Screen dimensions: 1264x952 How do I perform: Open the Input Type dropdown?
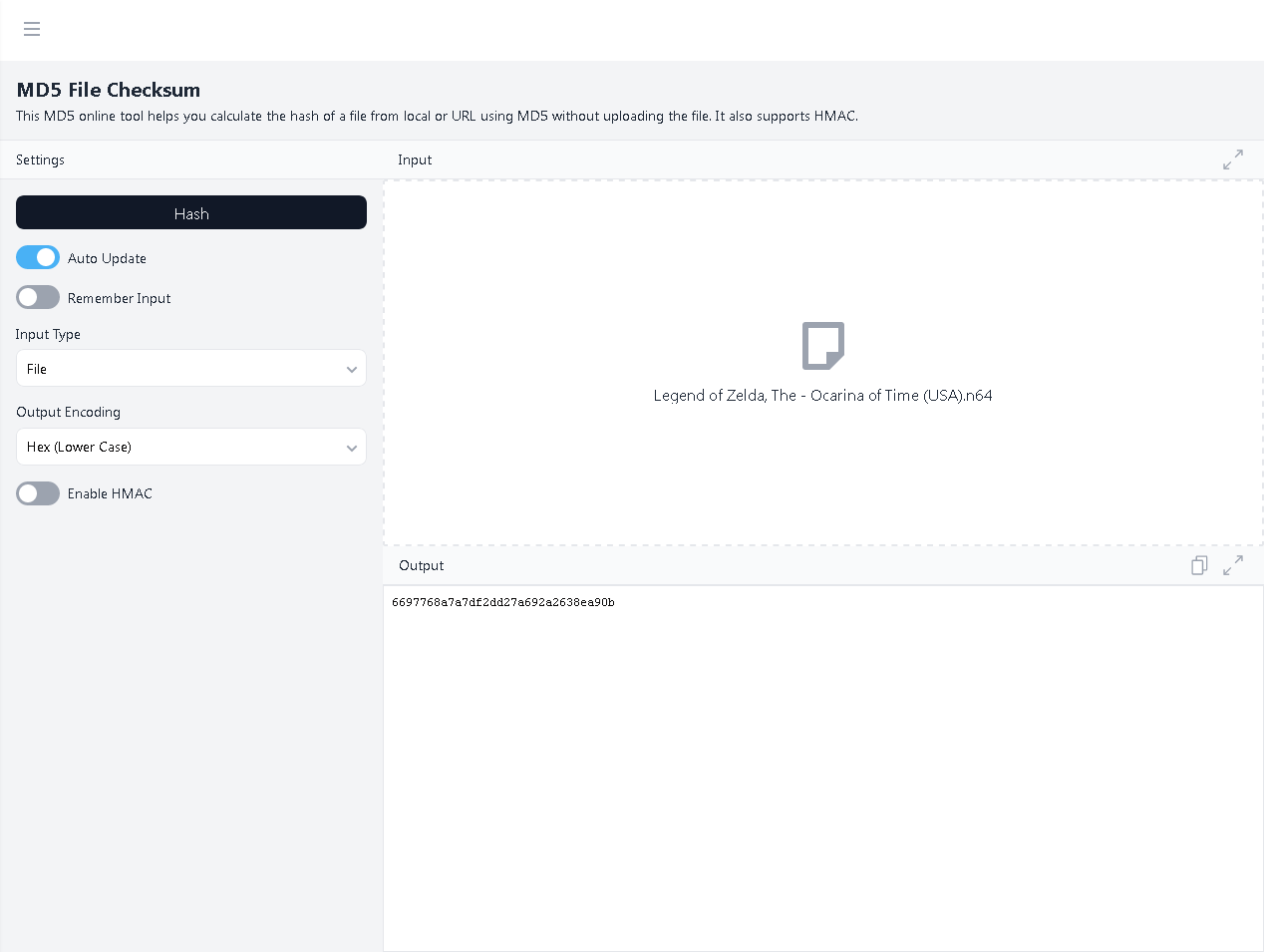tap(191, 368)
